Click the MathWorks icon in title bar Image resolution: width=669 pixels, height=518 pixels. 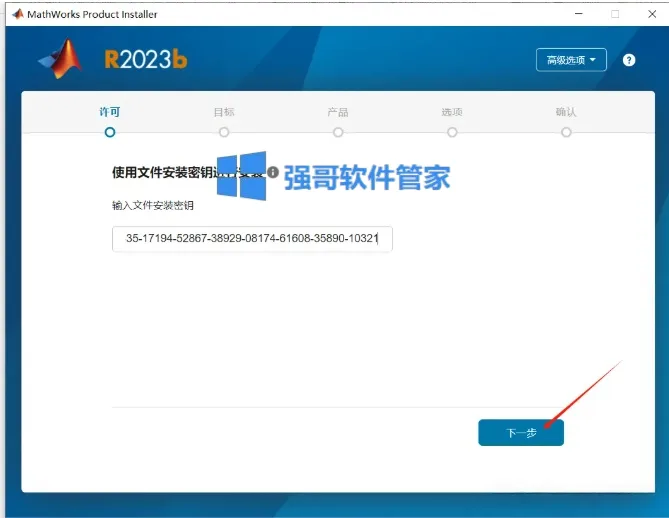pyautogui.click(x=17, y=14)
